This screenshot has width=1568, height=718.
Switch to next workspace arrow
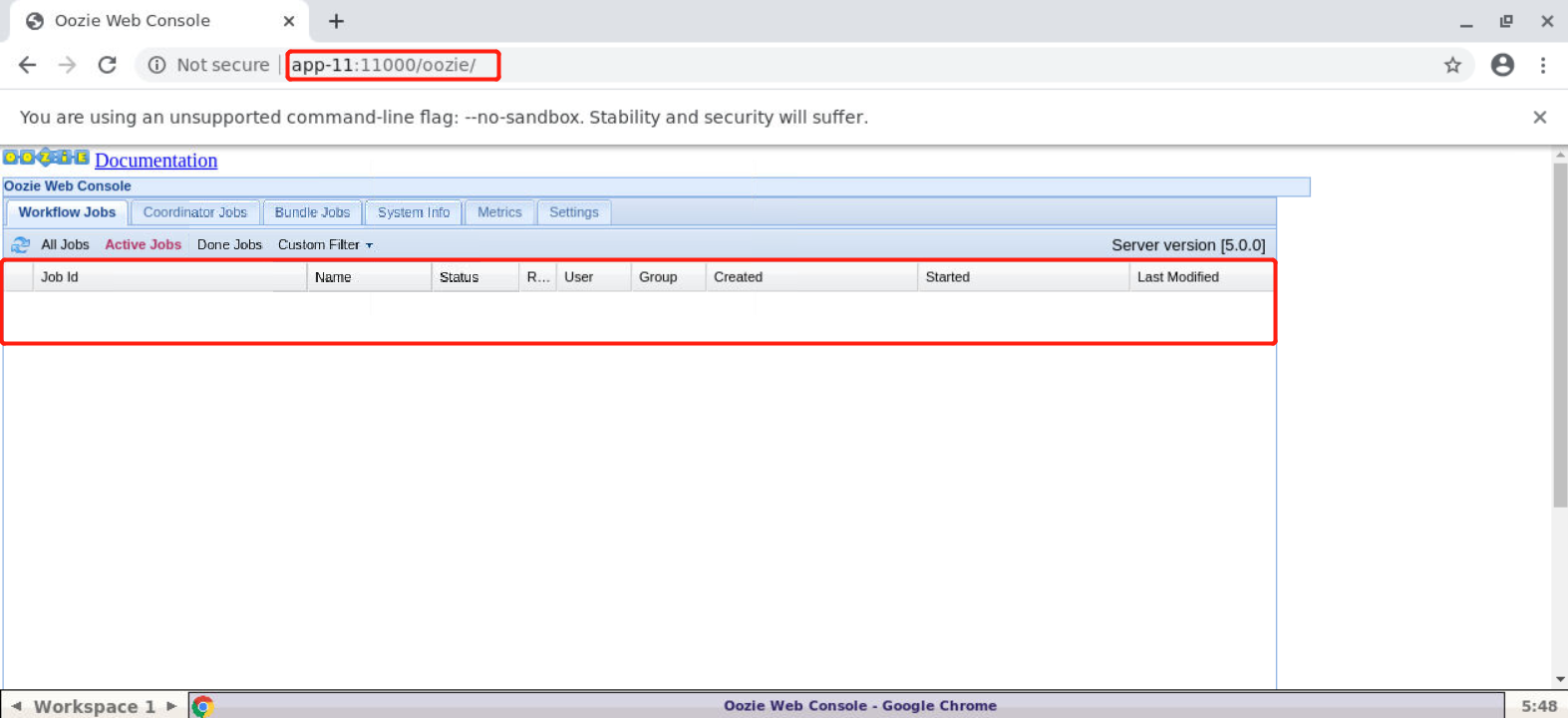click(x=171, y=706)
